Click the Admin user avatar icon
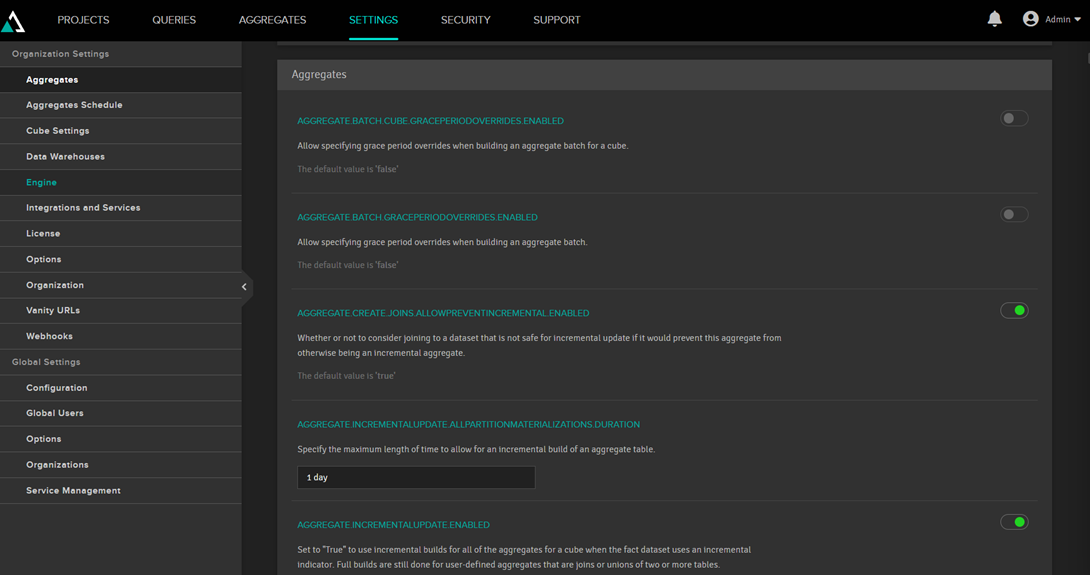This screenshot has width=1090, height=575. (x=1030, y=19)
